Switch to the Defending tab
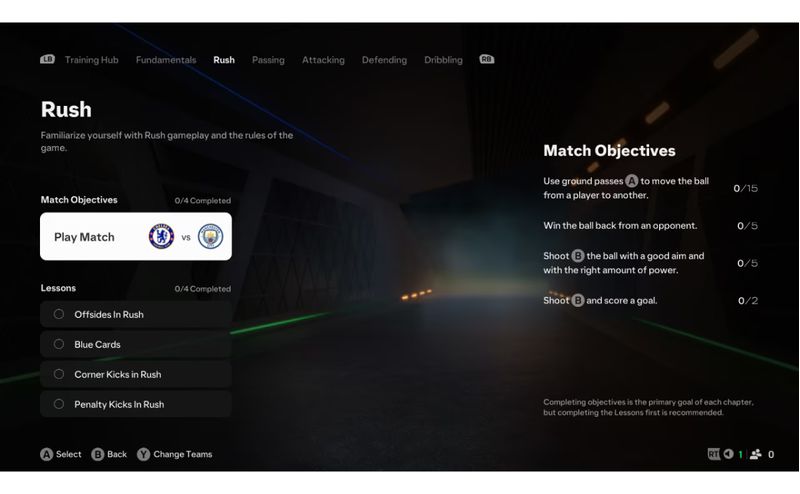Screen dimensions: 800x494 pyautogui.click(x=384, y=60)
